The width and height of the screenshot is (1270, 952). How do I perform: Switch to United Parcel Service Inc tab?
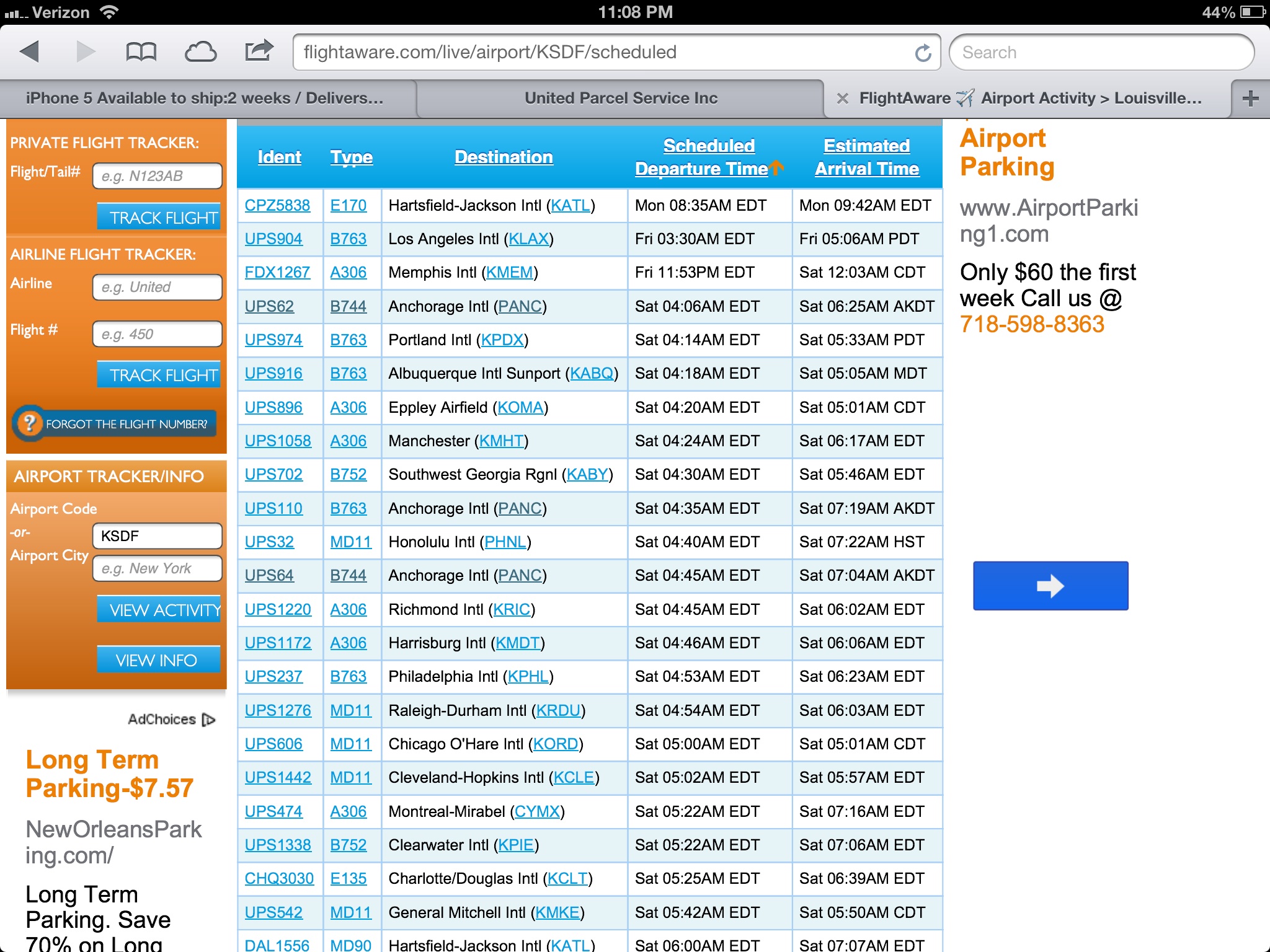click(x=620, y=98)
